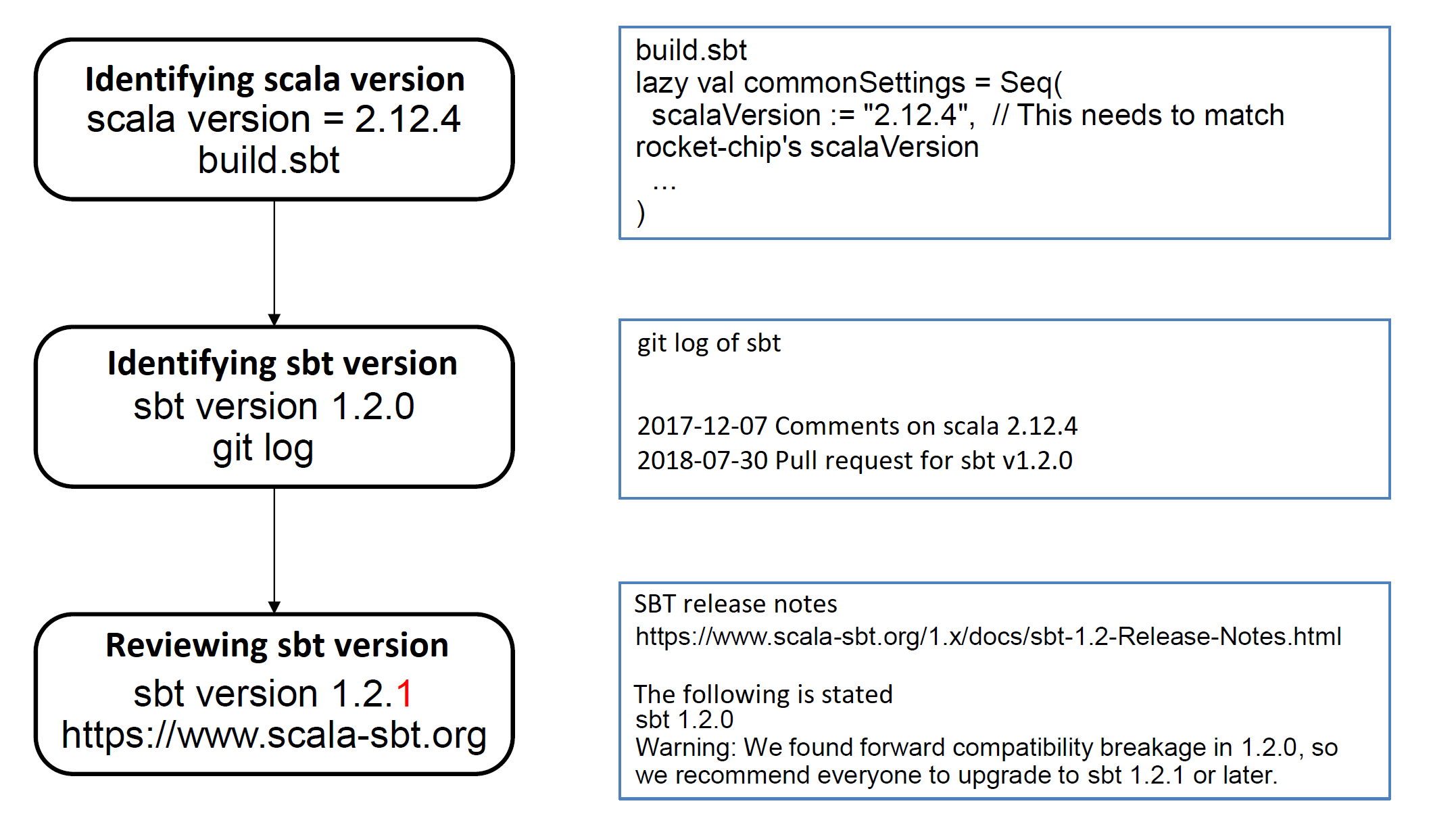Click the "sbt version 1.2.0" text
Image resolution: width=1456 pixels, height=837 pixels.
point(274,406)
